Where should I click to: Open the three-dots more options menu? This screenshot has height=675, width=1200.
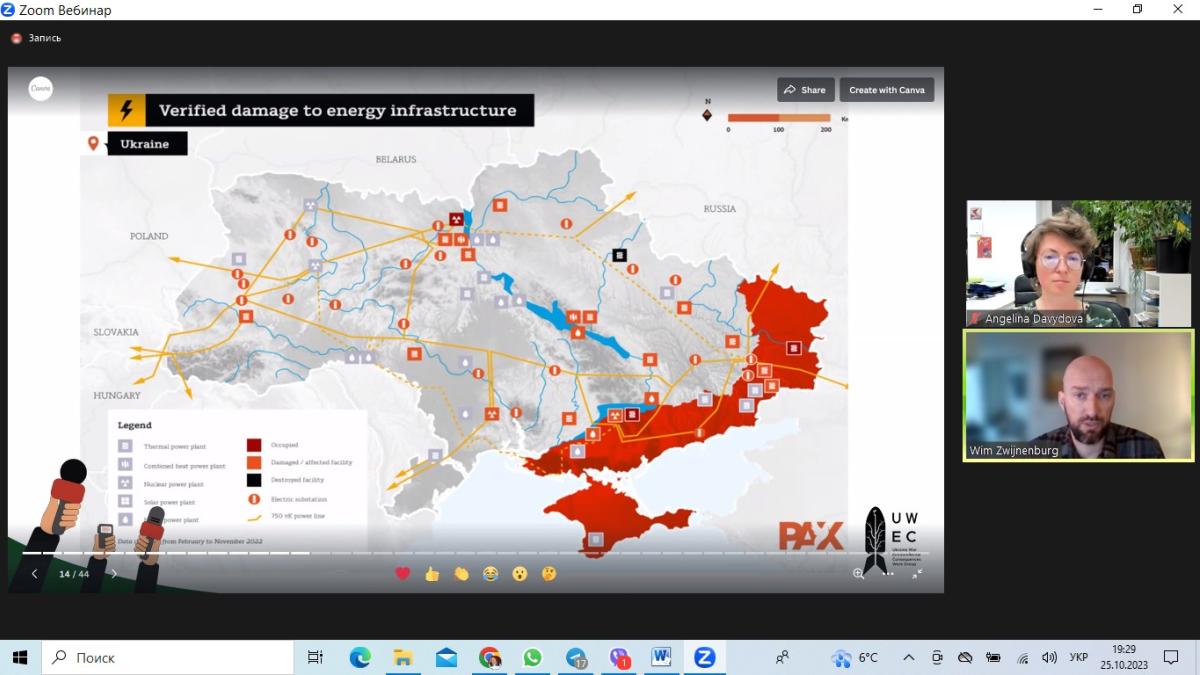pos(887,573)
